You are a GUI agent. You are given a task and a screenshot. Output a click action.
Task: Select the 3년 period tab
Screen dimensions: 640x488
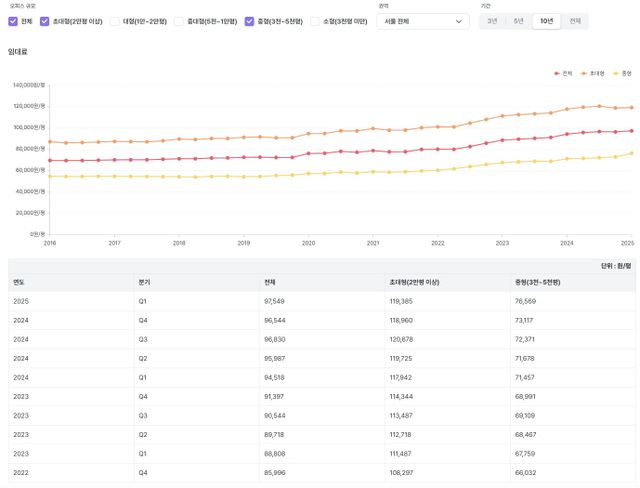point(492,21)
